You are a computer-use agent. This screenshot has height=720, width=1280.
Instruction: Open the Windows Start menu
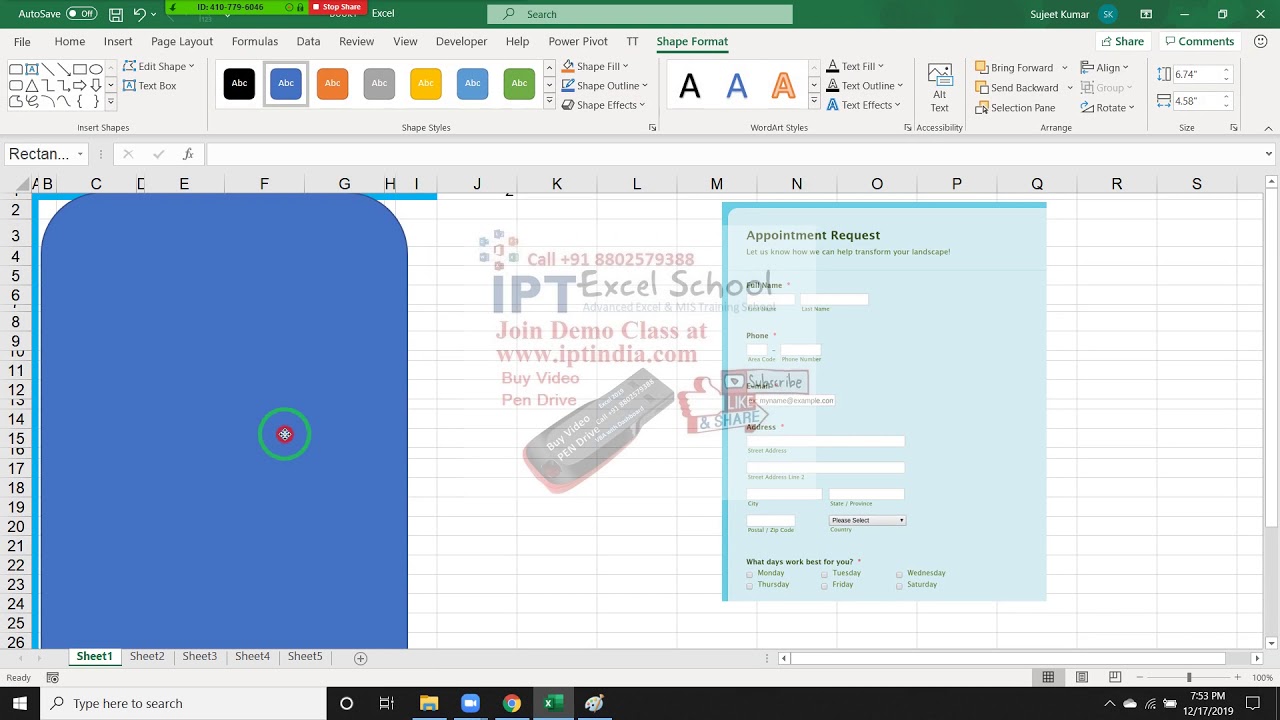(19, 703)
